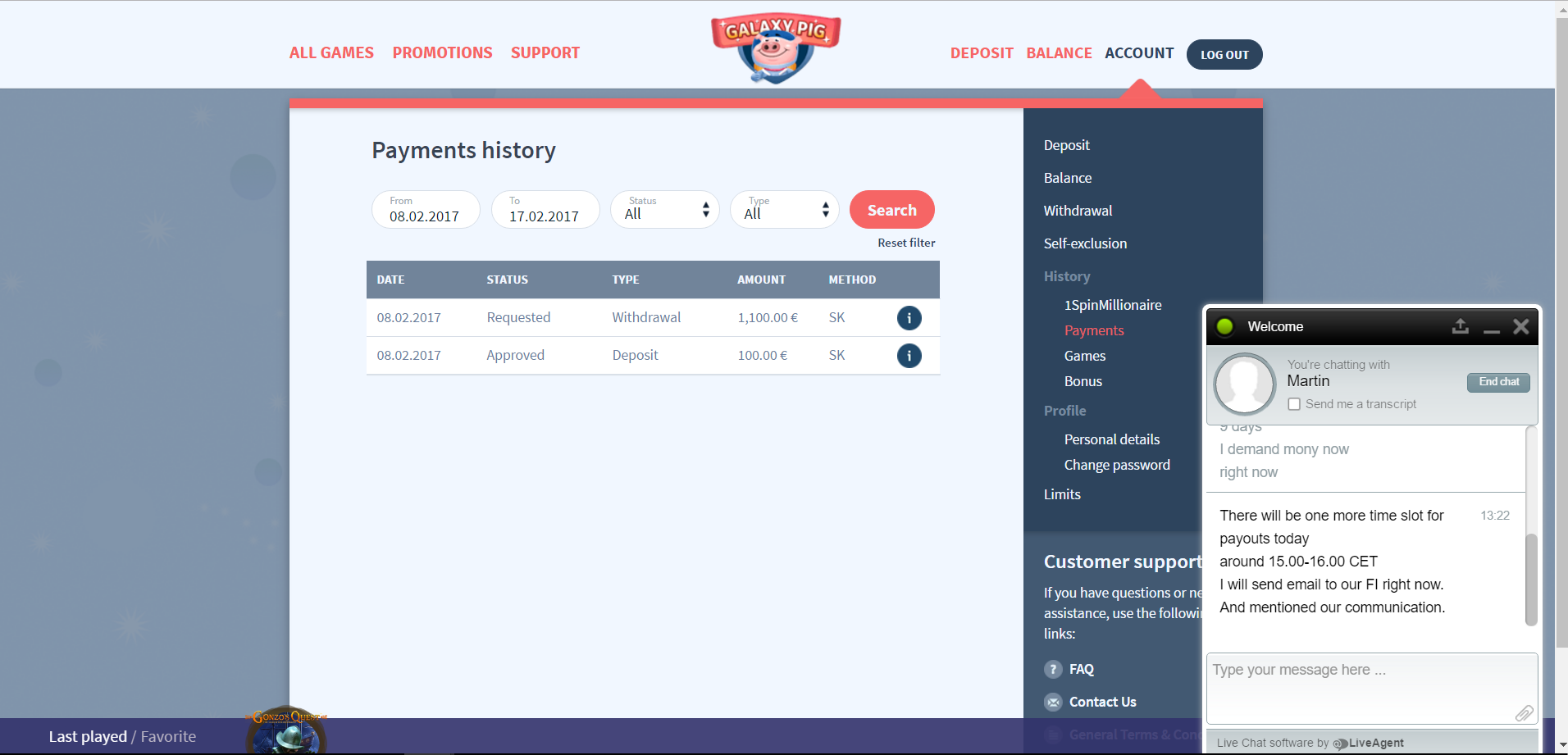Open the Type filter dropdown
1568x755 pixels.
pos(785,210)
